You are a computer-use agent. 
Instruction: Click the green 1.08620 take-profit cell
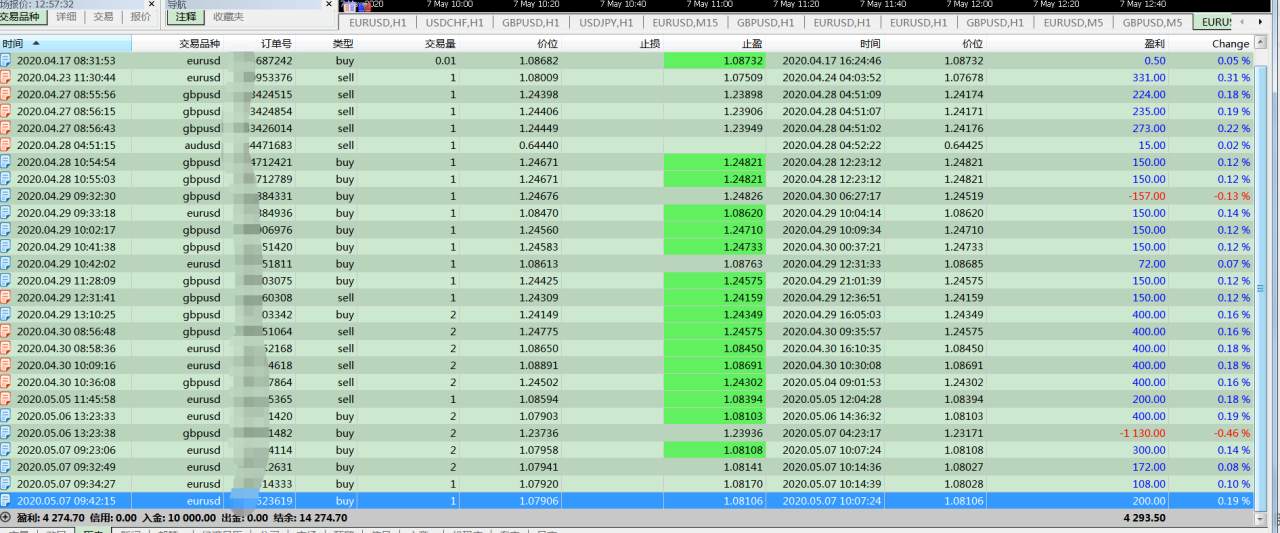[714, 213]
